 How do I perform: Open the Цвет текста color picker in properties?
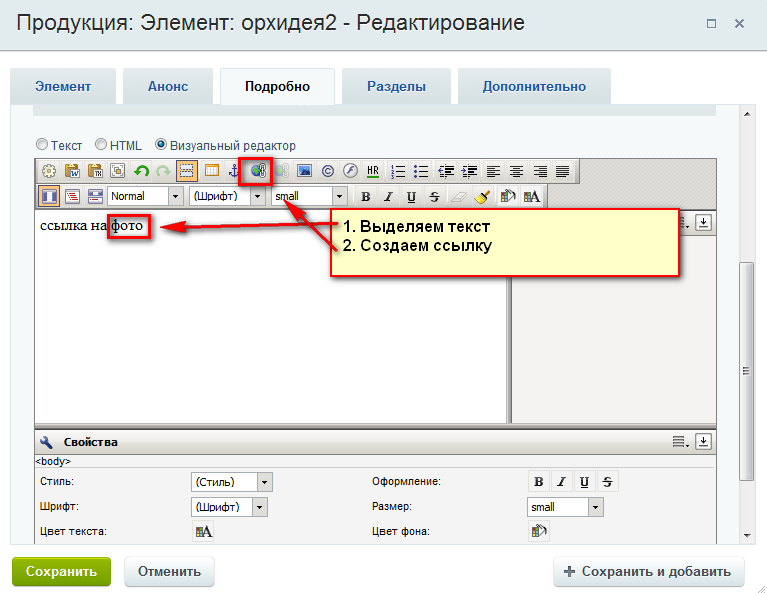coord(203,532)
